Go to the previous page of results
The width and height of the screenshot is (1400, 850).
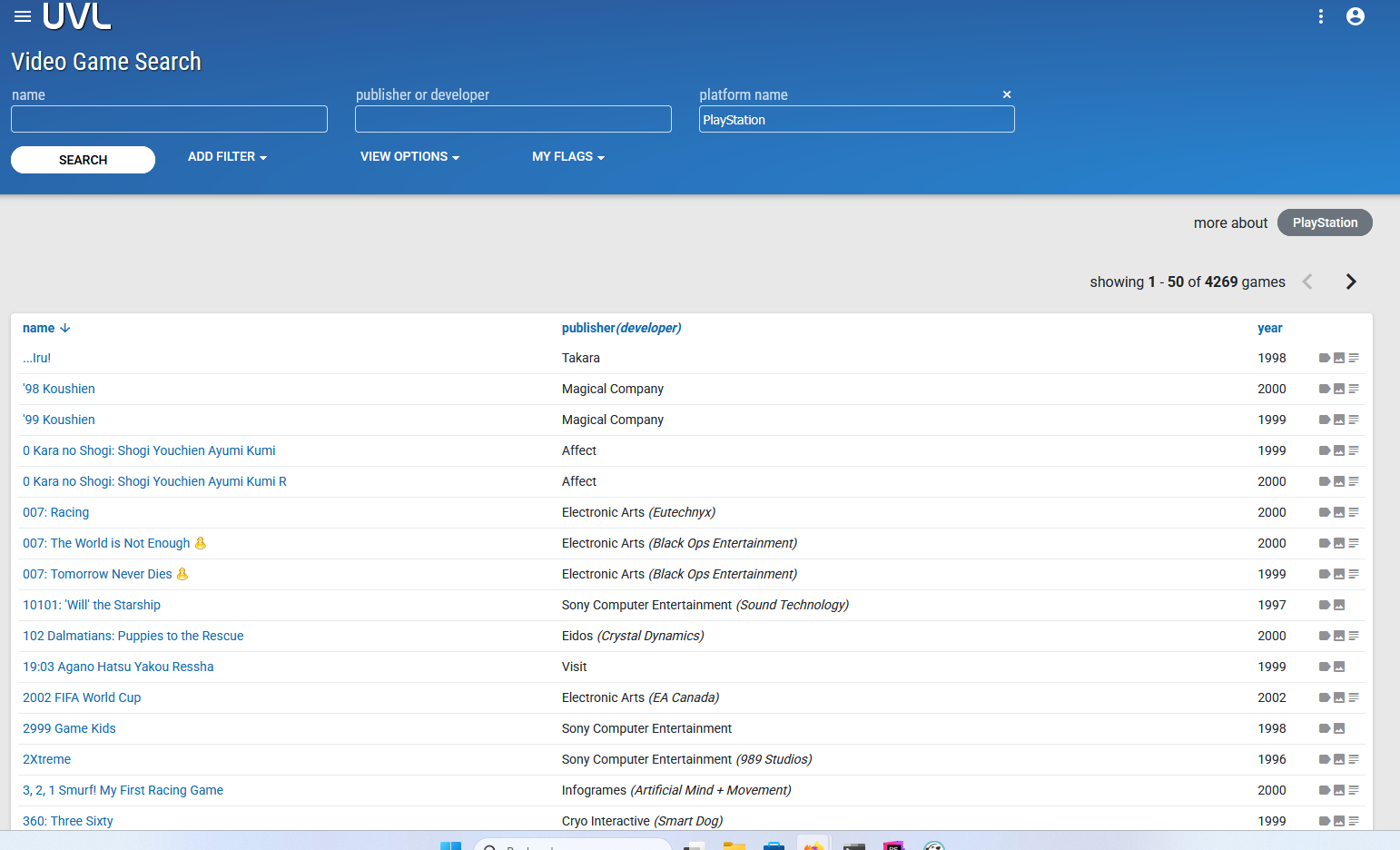pos(1307,282)
